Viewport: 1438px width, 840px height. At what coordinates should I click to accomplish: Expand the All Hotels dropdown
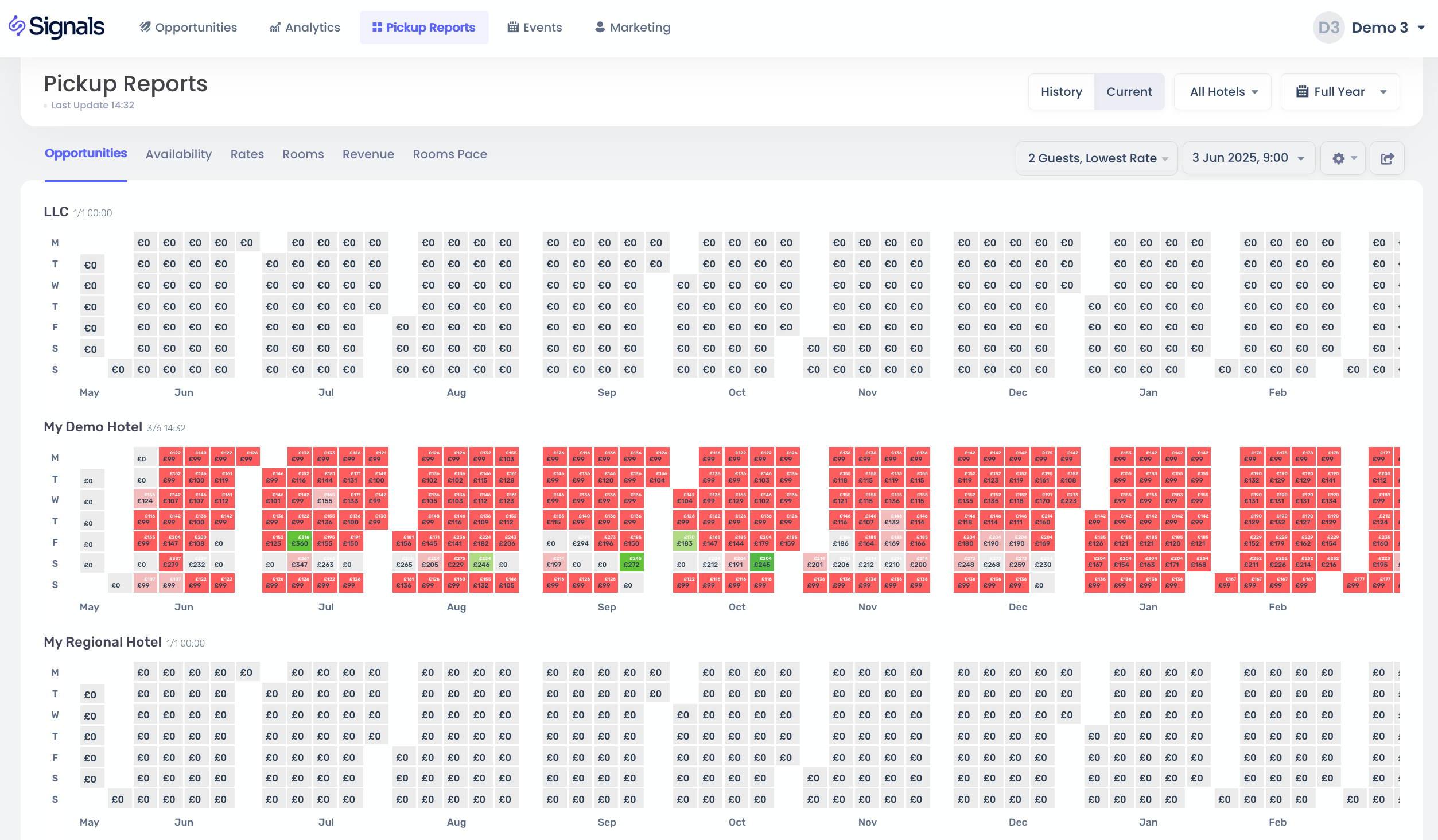point(1223,92)
